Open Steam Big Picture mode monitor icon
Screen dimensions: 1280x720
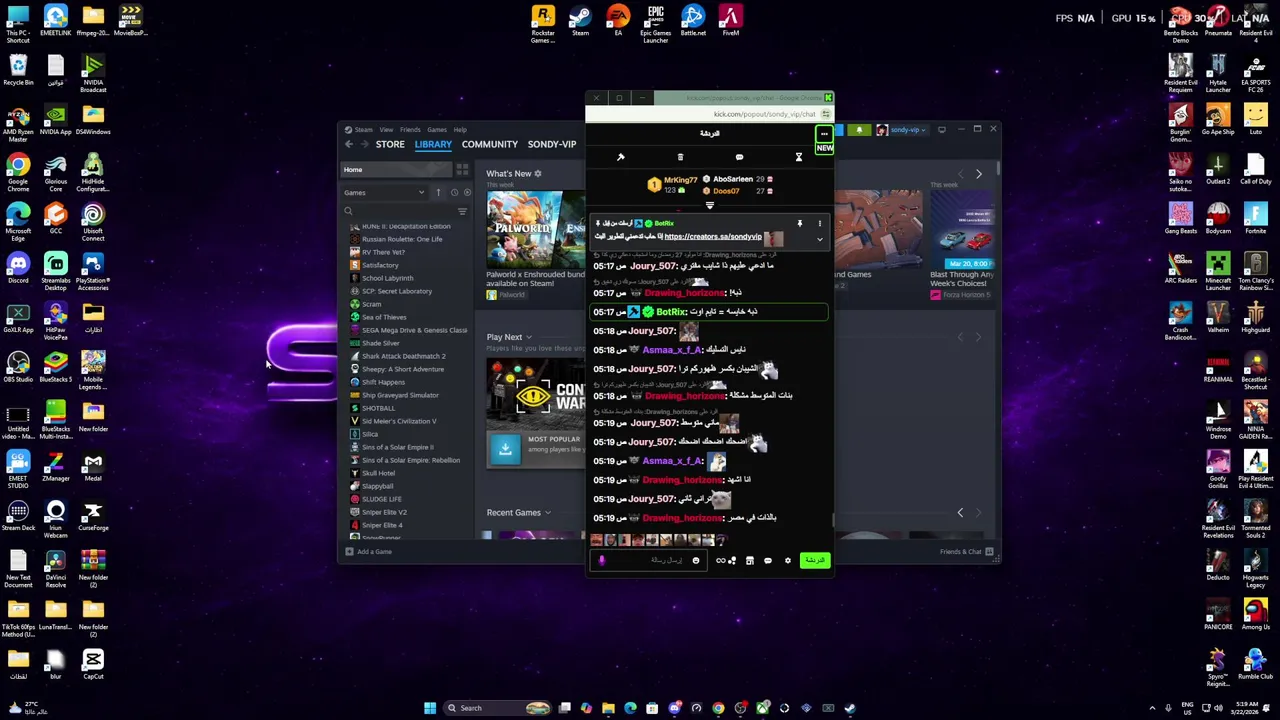(941, 130)
